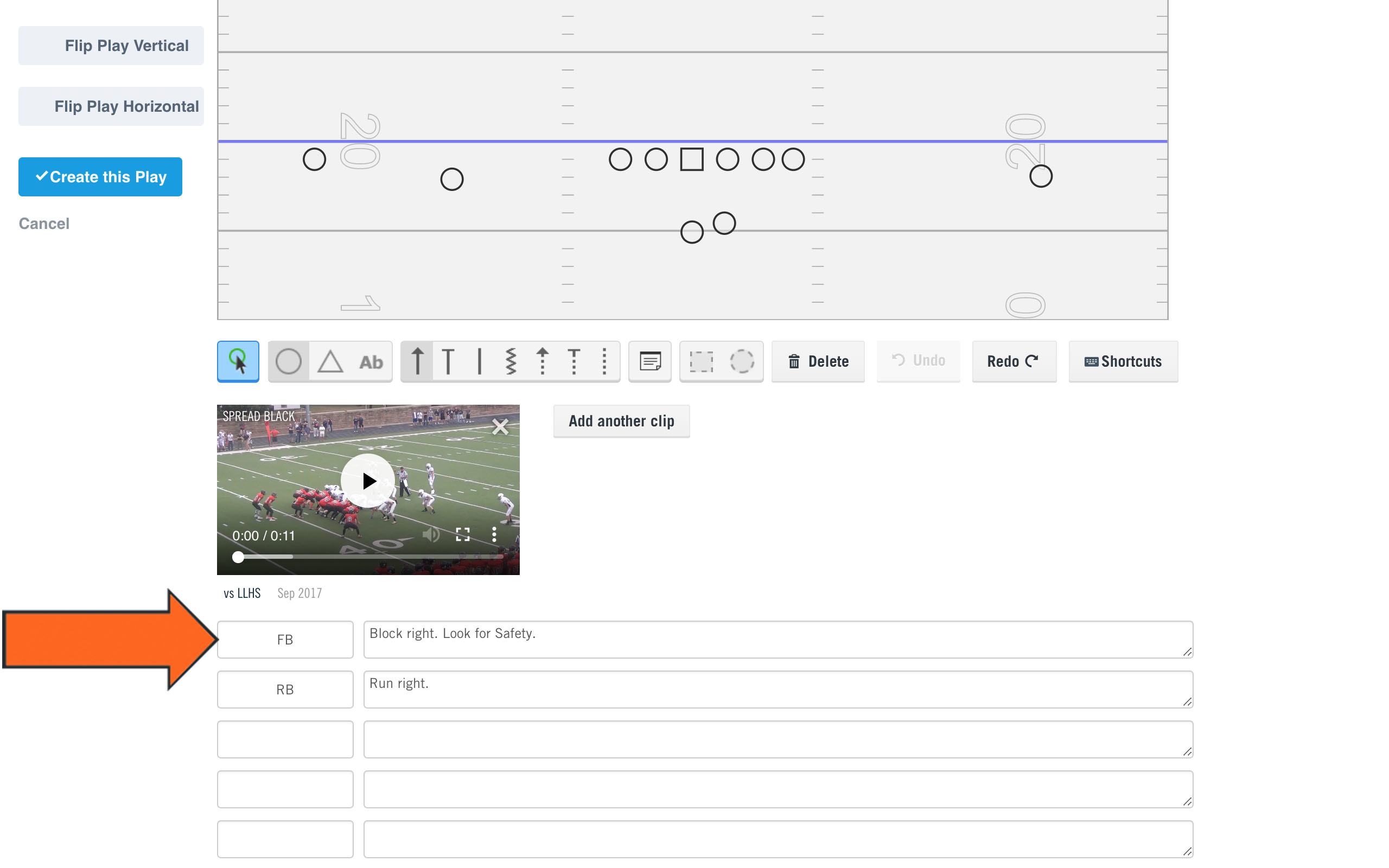Mute the video volume icon
This screenshot has width=1389, height=868.
click(x=431, y=535)
